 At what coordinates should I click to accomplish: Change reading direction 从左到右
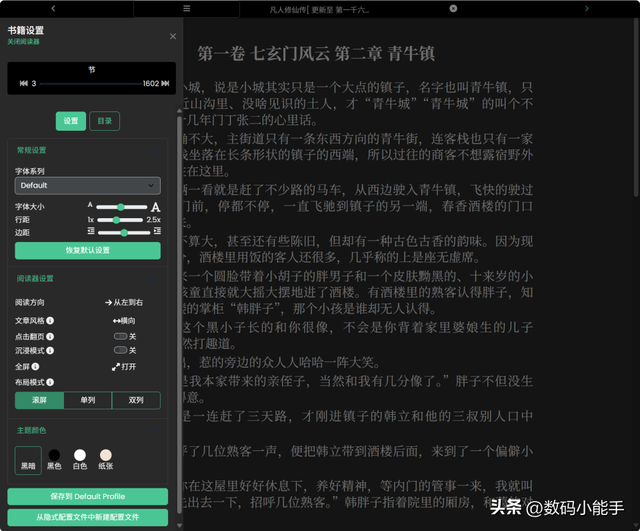click(x=124, y=302)
